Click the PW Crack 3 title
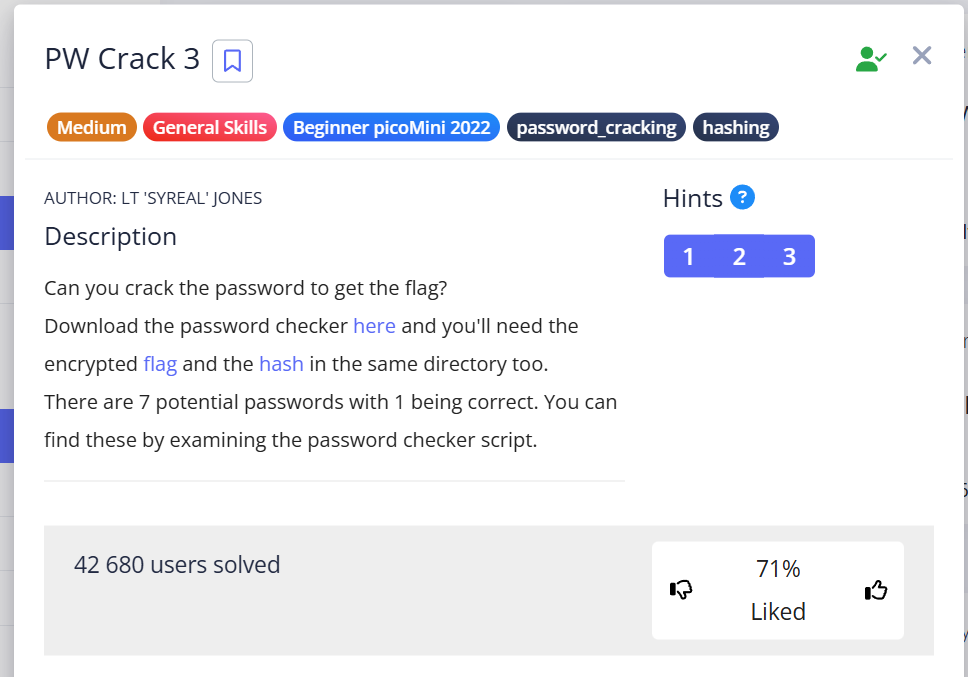This screenshot has height=677, width=968. (x=123, y=59)
